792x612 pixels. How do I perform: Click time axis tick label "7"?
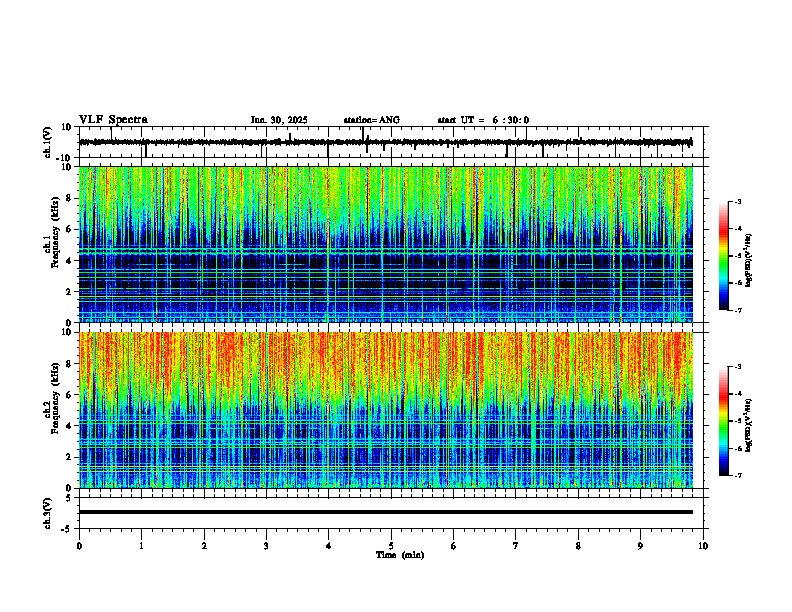tap(516, 546)
